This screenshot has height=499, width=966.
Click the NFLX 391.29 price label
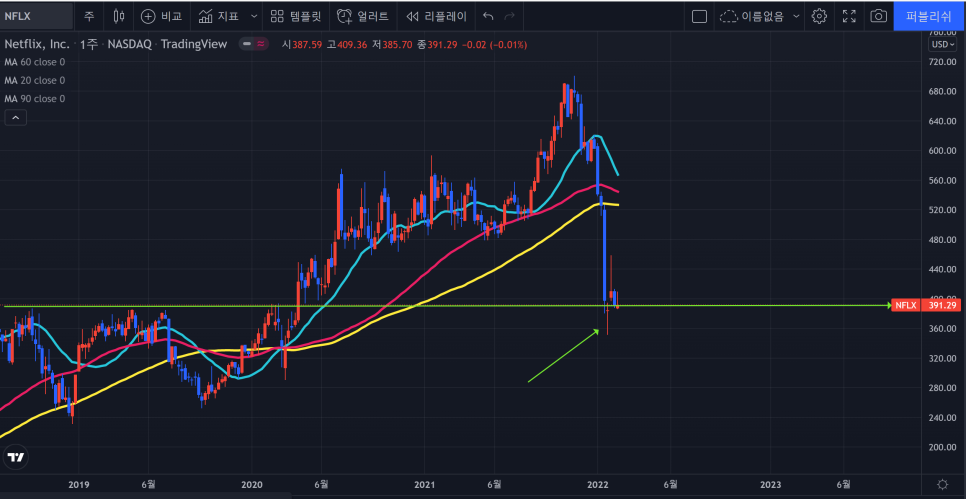(x=927, y=306)
